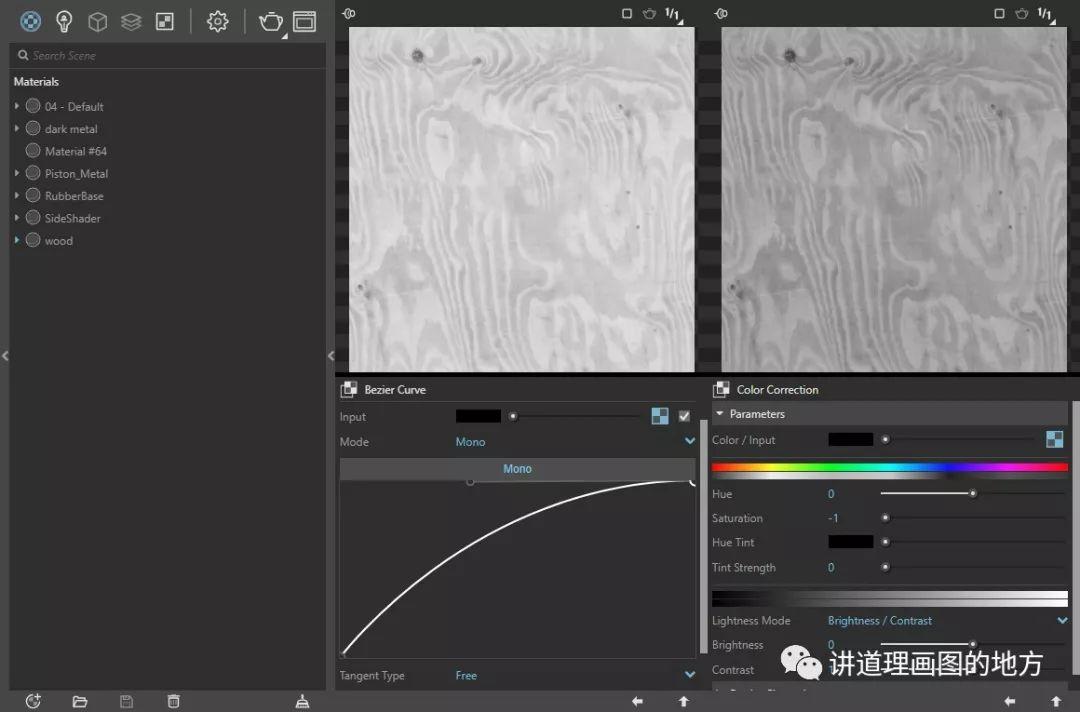Open the Materials category in the toolbar
1080x712 pixels.
[x=30, y=21]
